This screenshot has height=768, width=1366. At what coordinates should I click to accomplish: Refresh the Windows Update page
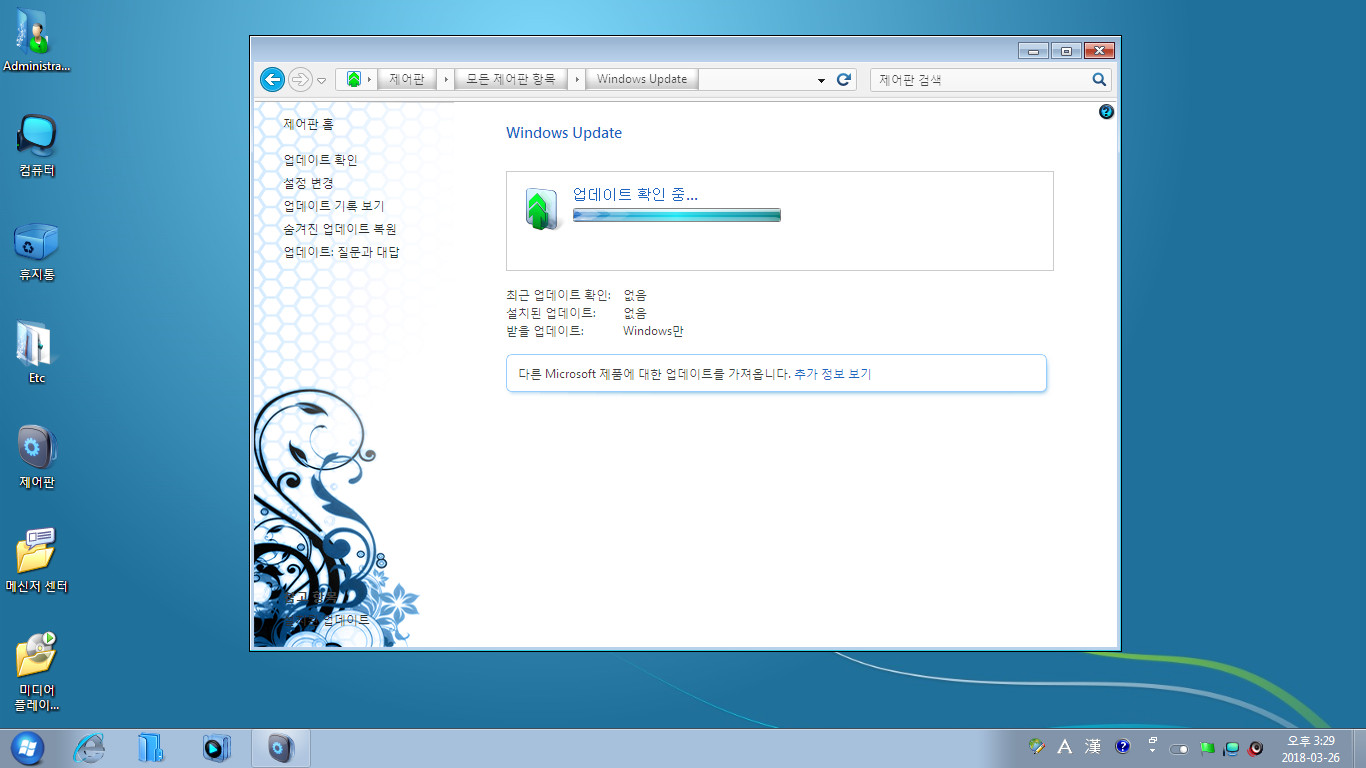[x=844, y=79]
